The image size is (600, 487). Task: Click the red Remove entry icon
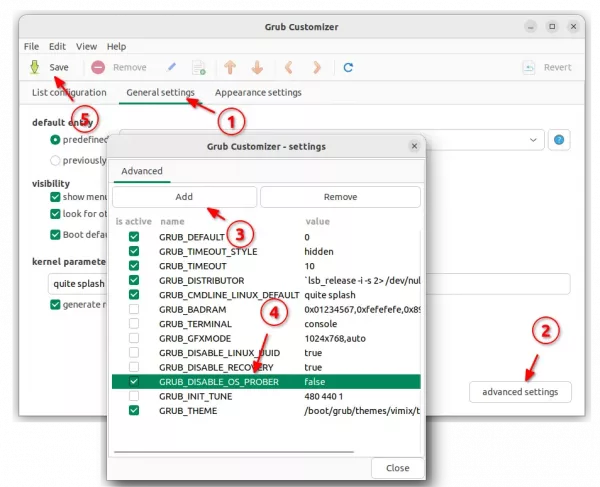(98, 67)
